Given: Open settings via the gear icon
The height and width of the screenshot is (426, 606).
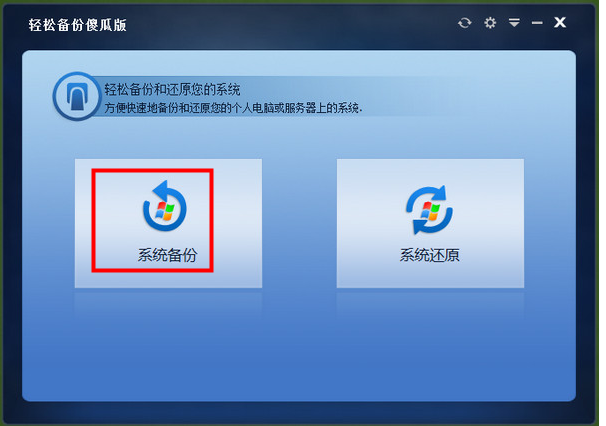Looking at the screenshot, I should (x=490, y=23).
